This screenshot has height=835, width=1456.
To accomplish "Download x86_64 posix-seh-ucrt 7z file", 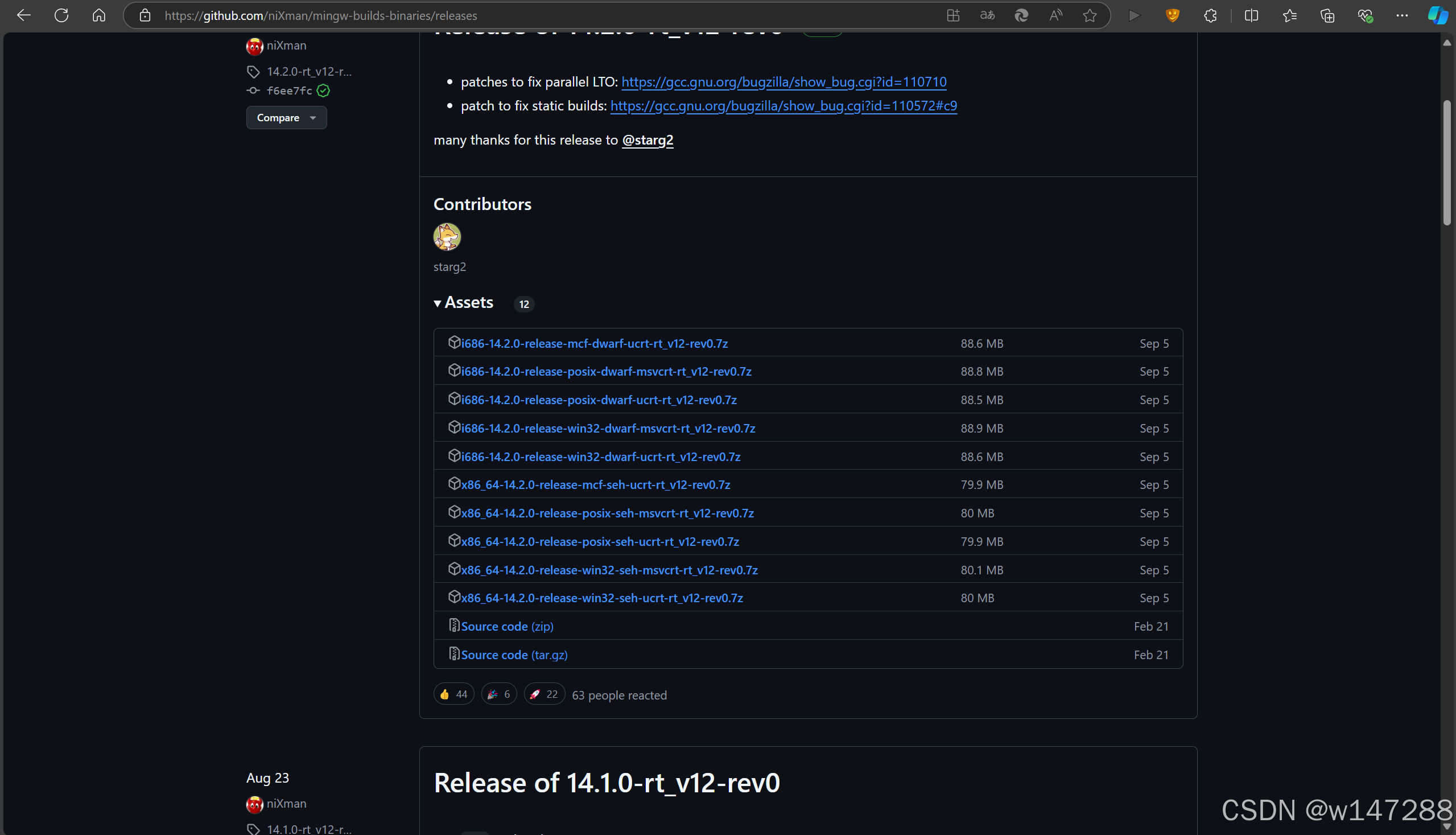I will click(x=600, y=541).
